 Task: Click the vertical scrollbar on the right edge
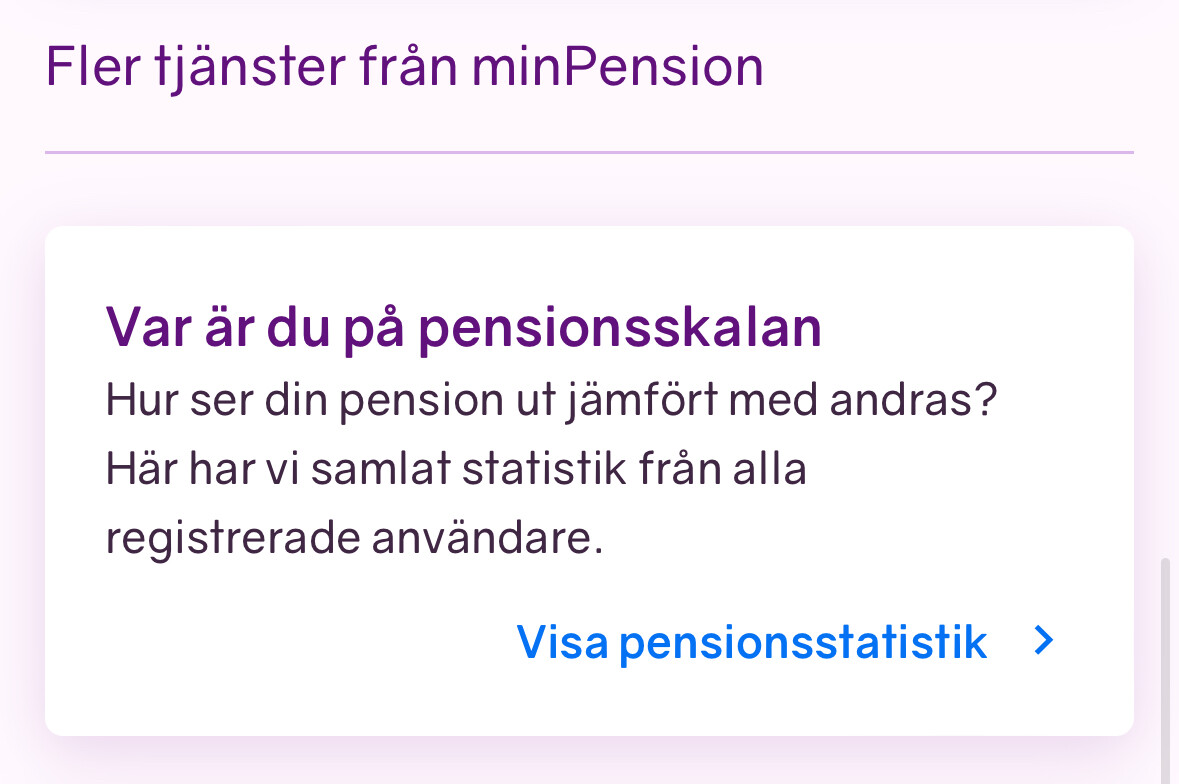1164,670
